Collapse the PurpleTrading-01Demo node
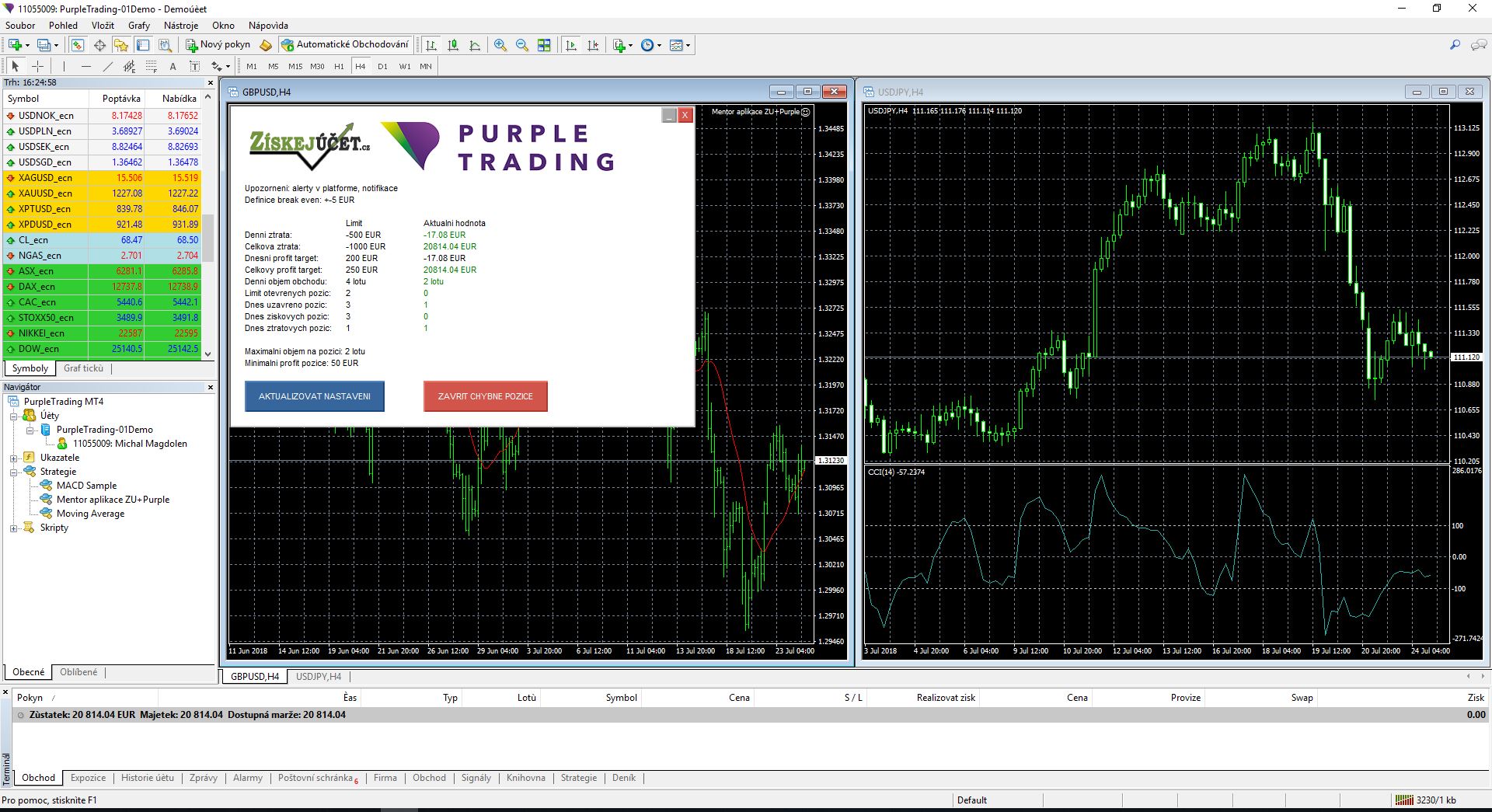The width and height of the screenshot is (1492, 812). coord(30,430)
